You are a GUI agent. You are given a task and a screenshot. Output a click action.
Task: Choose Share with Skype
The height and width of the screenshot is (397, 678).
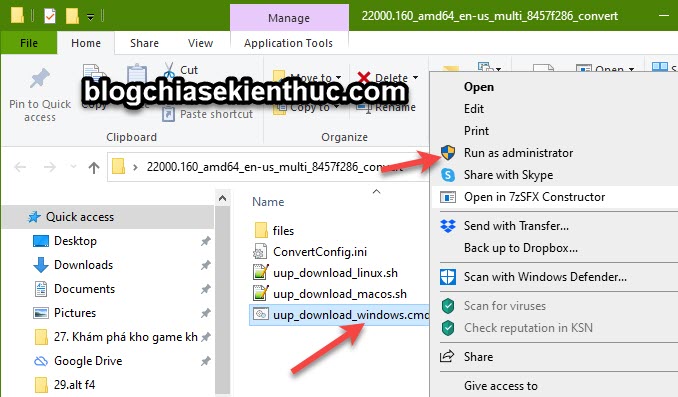click(x=508, y=175)
